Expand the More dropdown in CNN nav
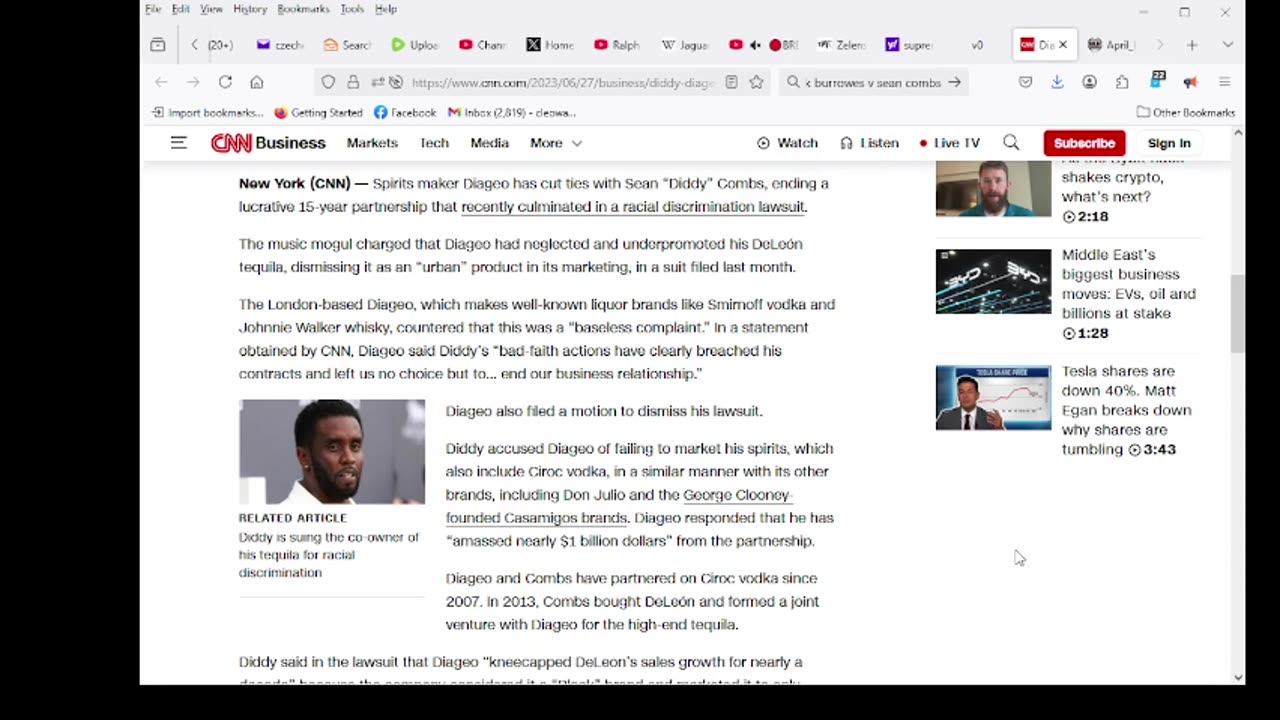The image size is (1280, 720). [556, 143]
